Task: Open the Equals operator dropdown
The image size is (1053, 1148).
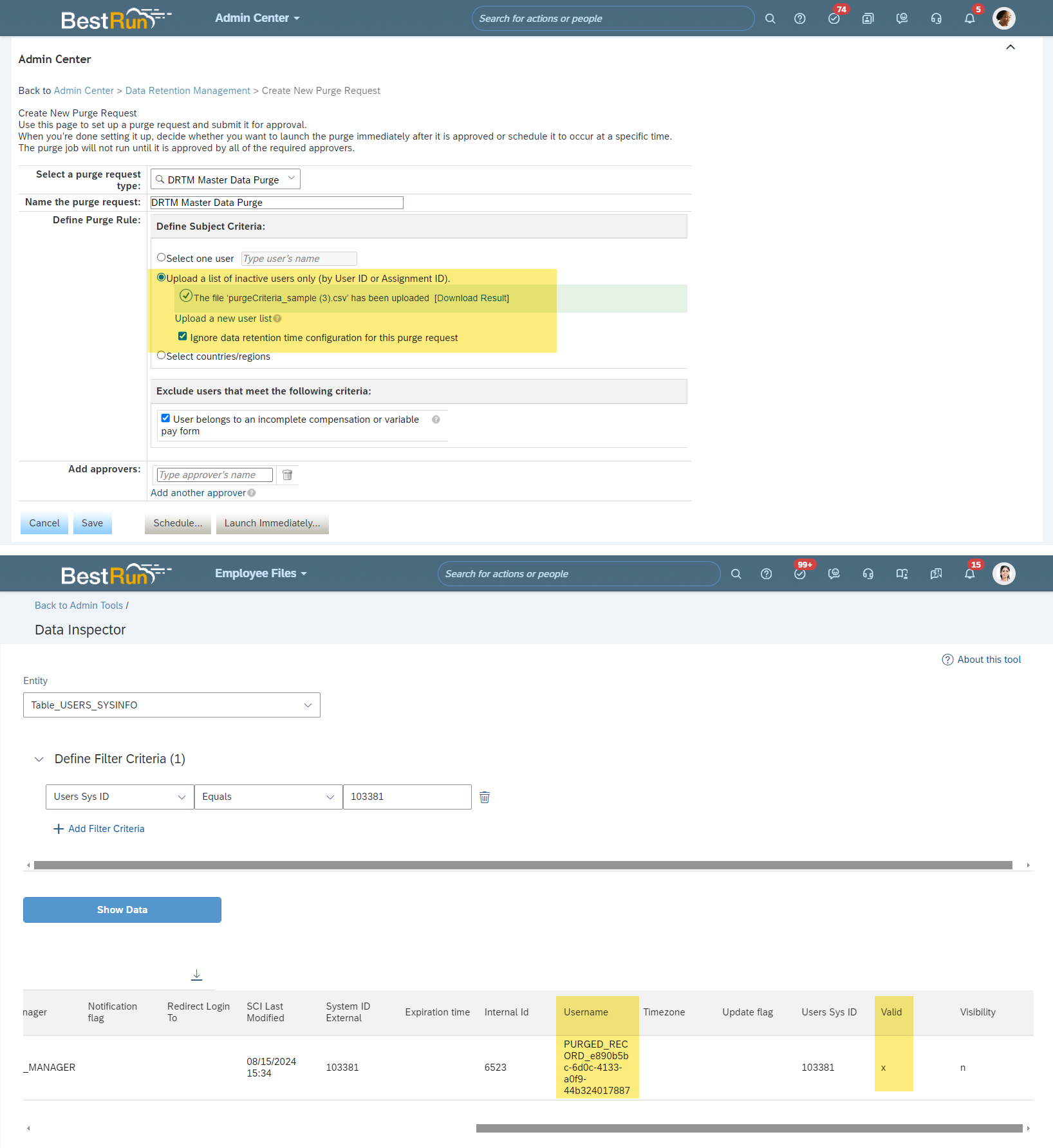Action: [268, 797]
